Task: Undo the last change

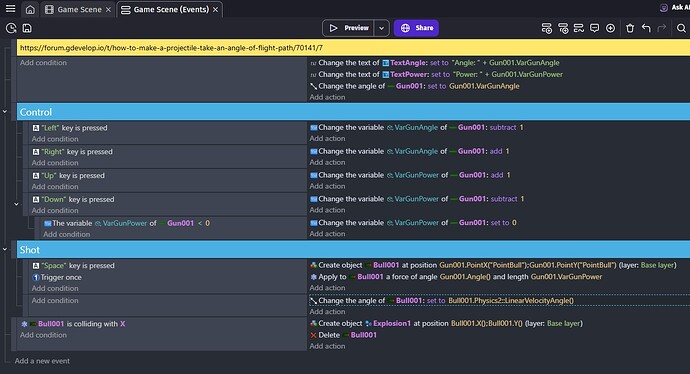Action: pos(646,28)
